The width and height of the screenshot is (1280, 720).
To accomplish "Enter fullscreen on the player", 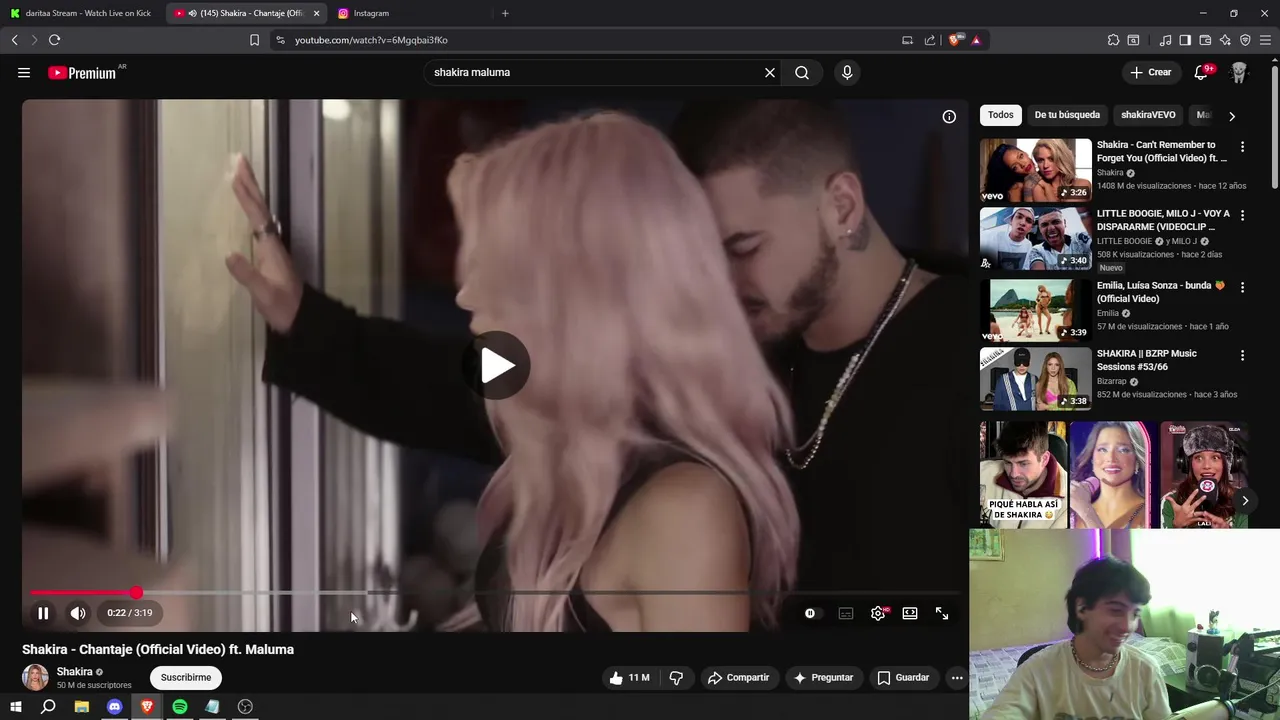I will point(942,613).
